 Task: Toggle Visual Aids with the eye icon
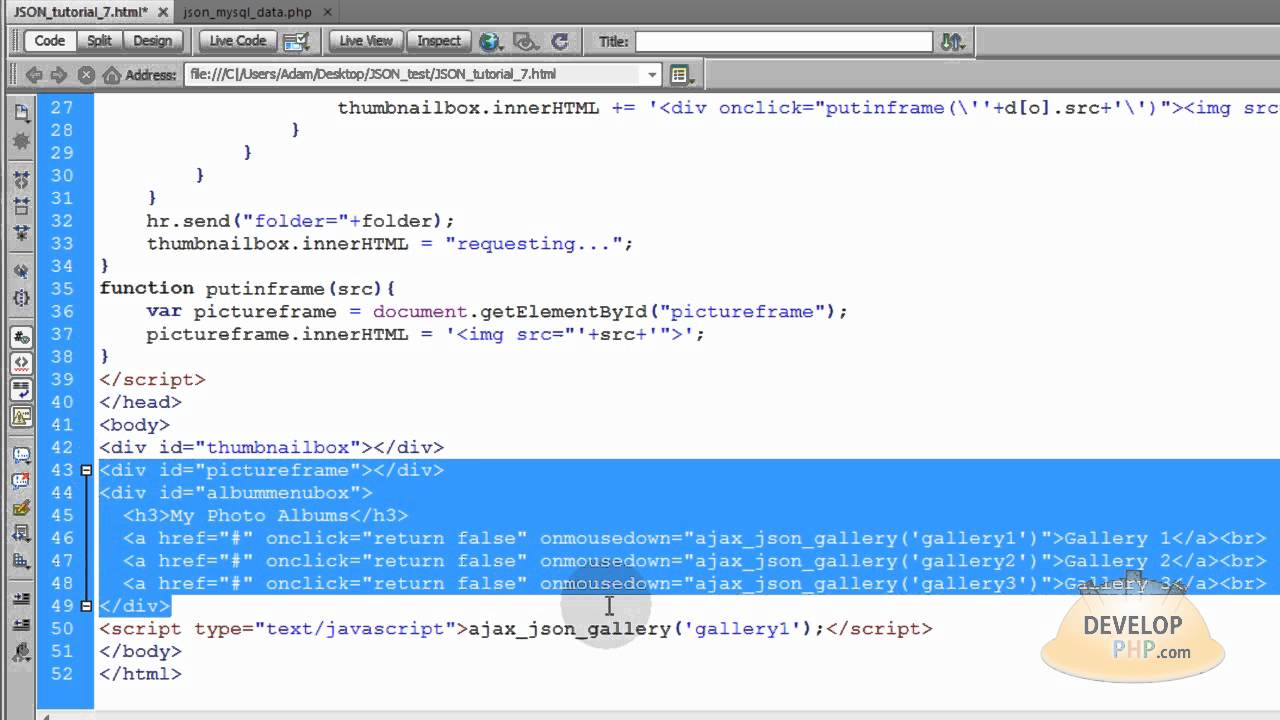click(x=524, y=41)
